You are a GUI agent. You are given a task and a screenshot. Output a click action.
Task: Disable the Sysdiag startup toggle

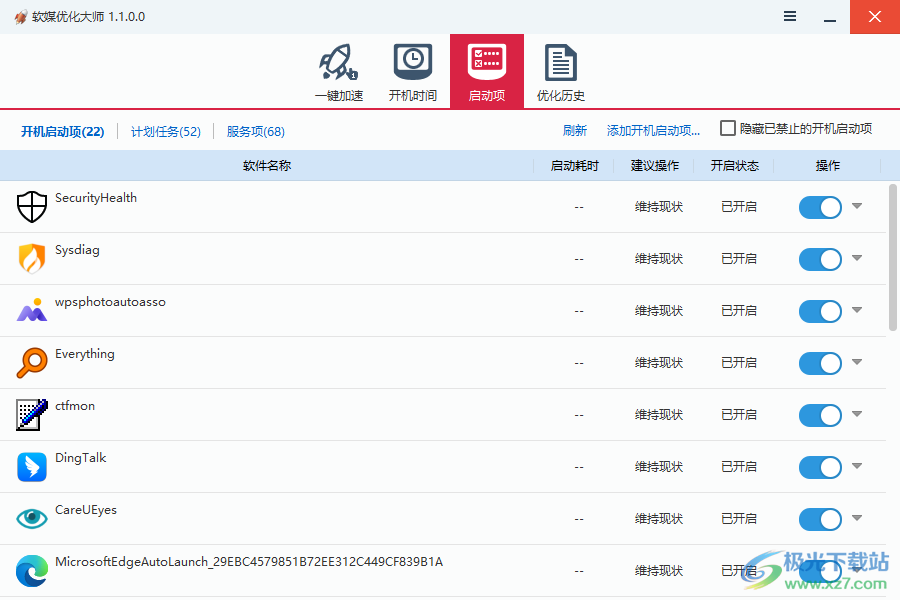pos(820,259)
